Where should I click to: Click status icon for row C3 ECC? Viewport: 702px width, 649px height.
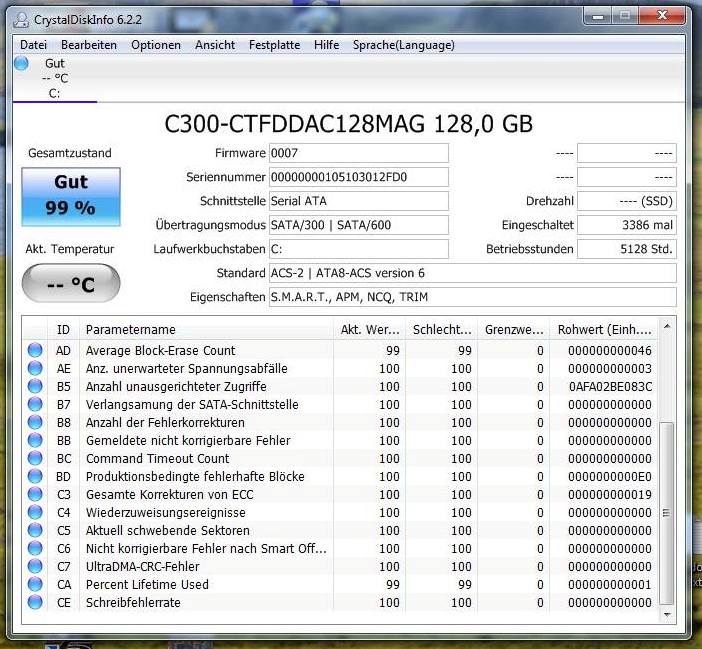(35, 494)
